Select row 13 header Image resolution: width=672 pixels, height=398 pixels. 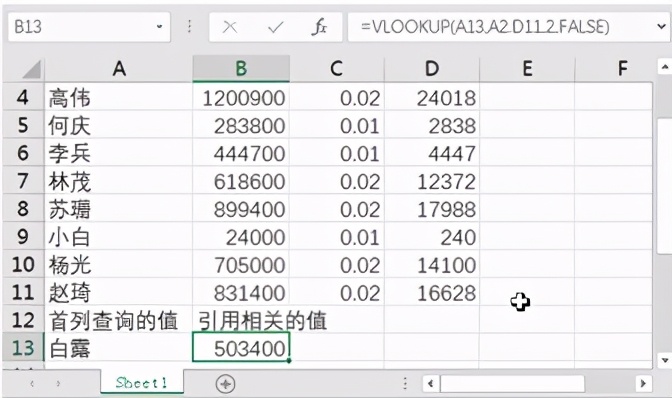tap(23, 348)
